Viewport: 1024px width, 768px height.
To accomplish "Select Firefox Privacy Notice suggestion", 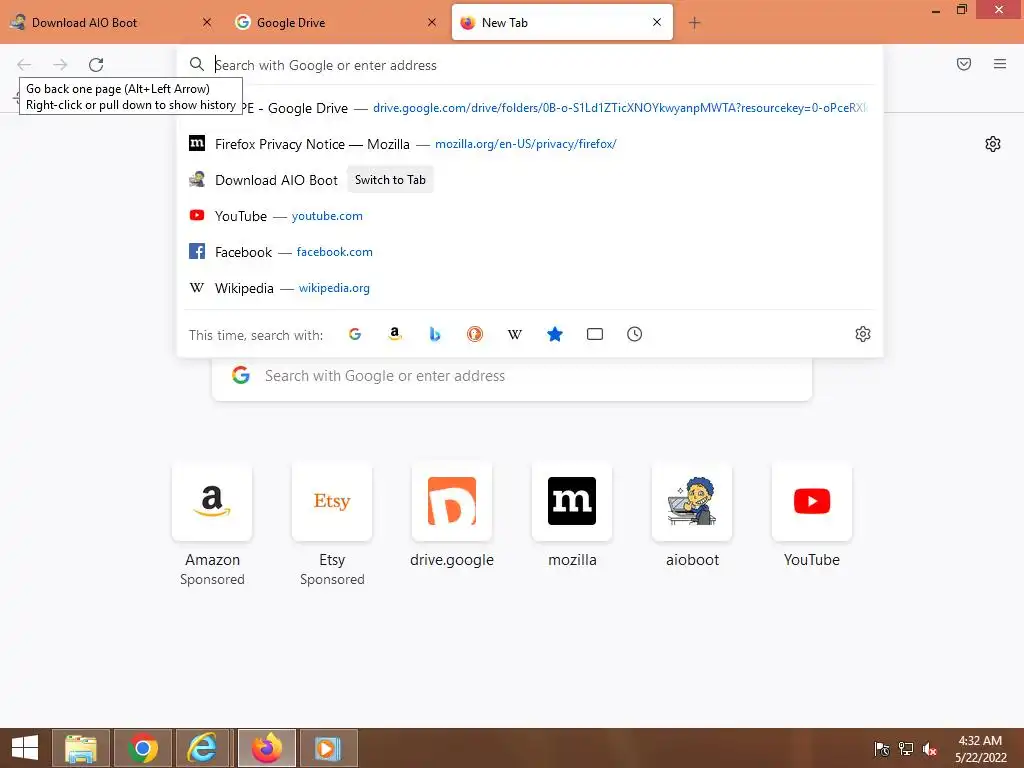I will tap(530, 144).
